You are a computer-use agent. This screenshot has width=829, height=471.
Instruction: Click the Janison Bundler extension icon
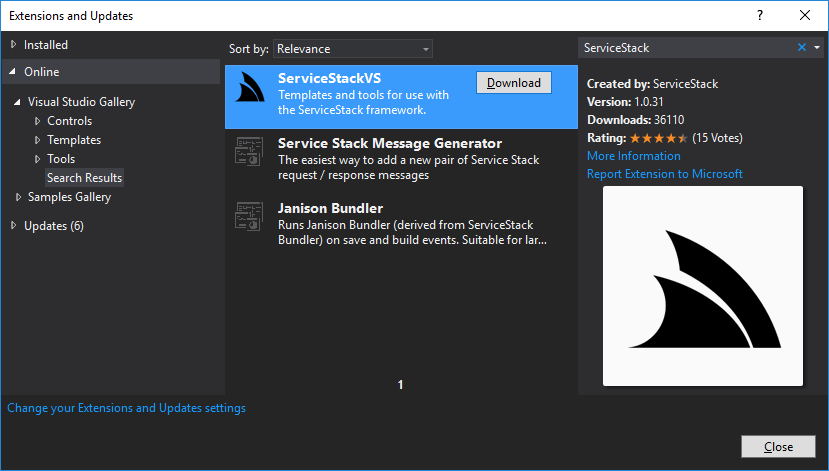(249, 217)
